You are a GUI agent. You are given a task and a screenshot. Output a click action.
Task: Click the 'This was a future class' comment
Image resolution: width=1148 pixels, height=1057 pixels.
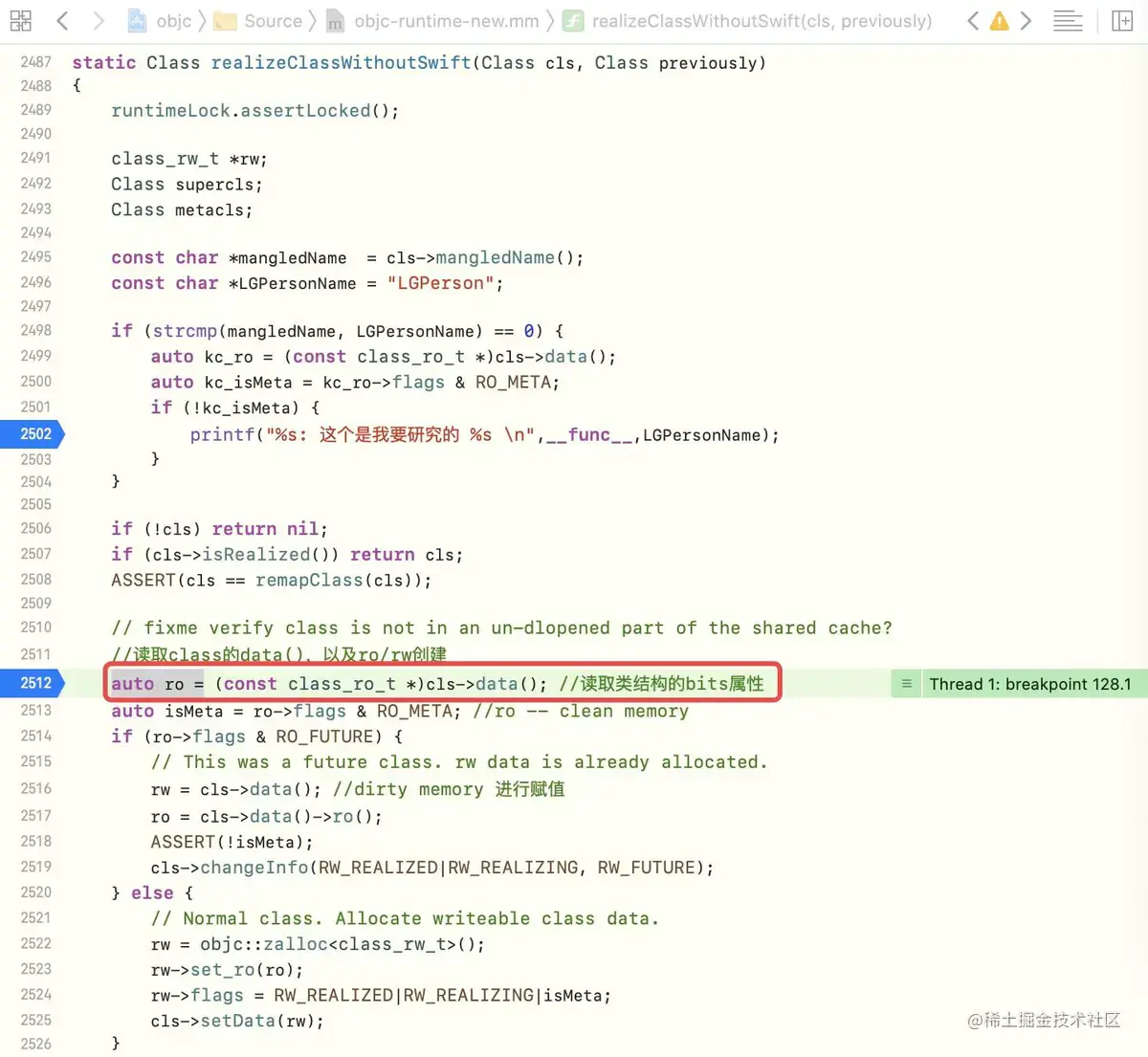pyautogui.click(x=459, y=762)
